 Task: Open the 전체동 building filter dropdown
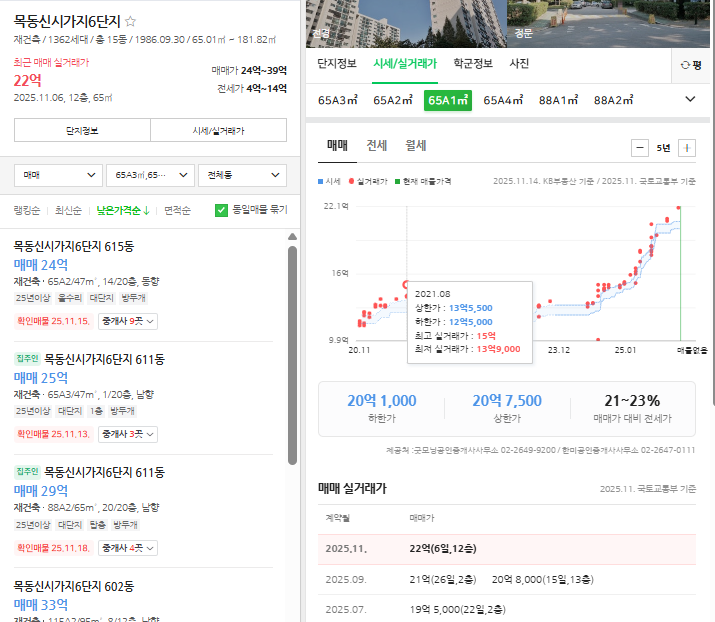click(x=243, y=175)
